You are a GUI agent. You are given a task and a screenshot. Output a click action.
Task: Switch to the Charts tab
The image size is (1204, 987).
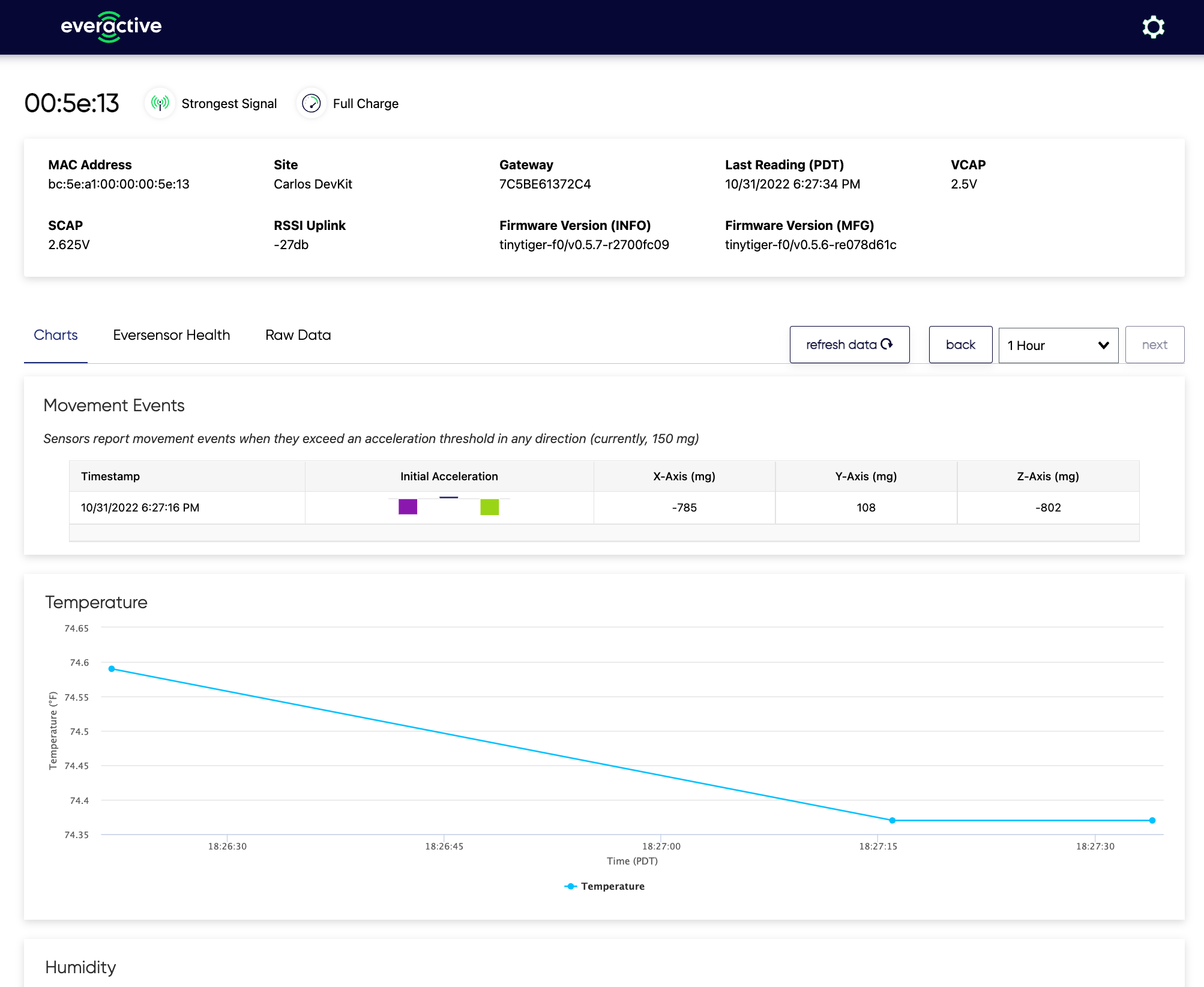[x=56, y=335]
